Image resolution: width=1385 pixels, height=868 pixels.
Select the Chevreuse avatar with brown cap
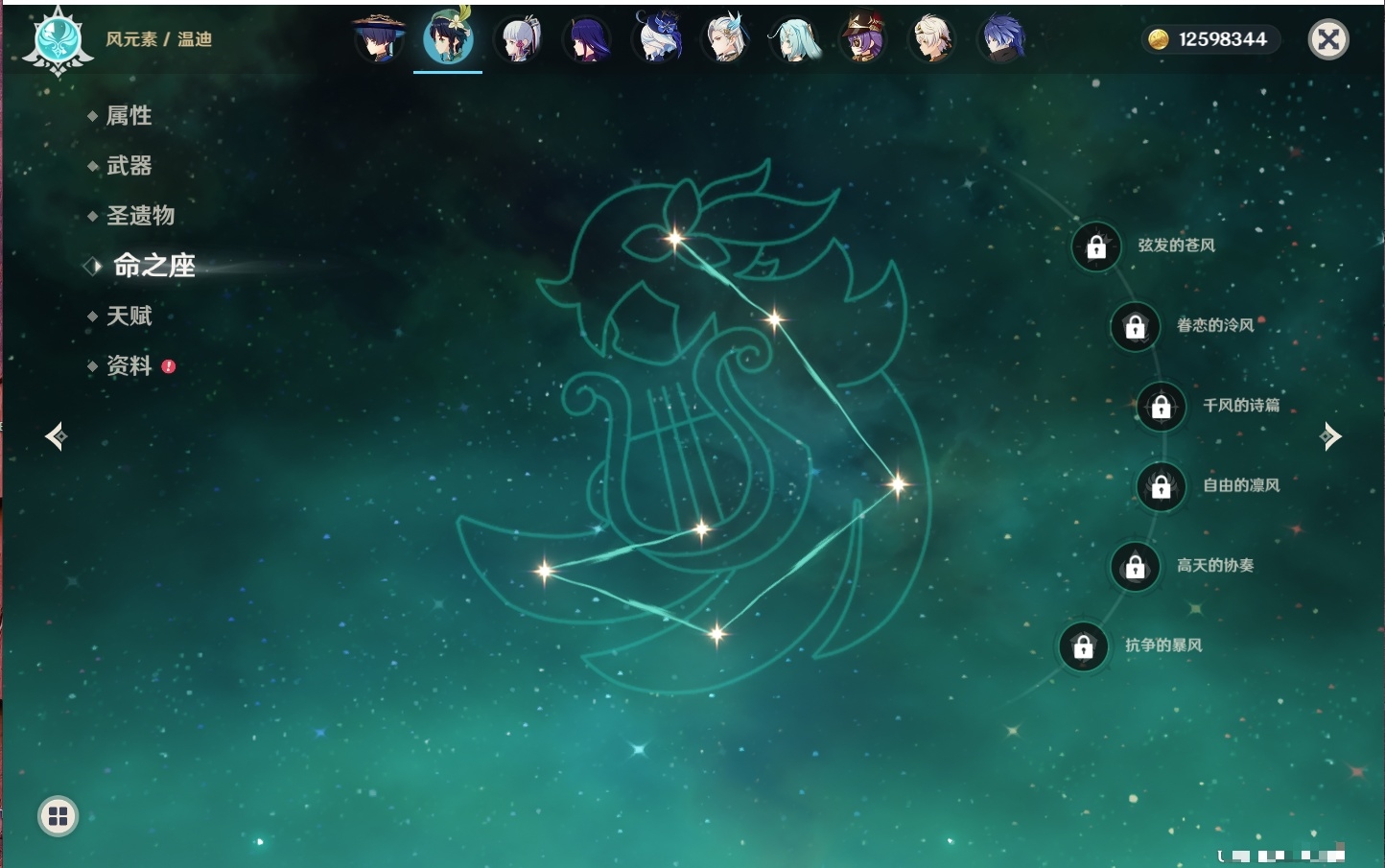coord(863,39)
